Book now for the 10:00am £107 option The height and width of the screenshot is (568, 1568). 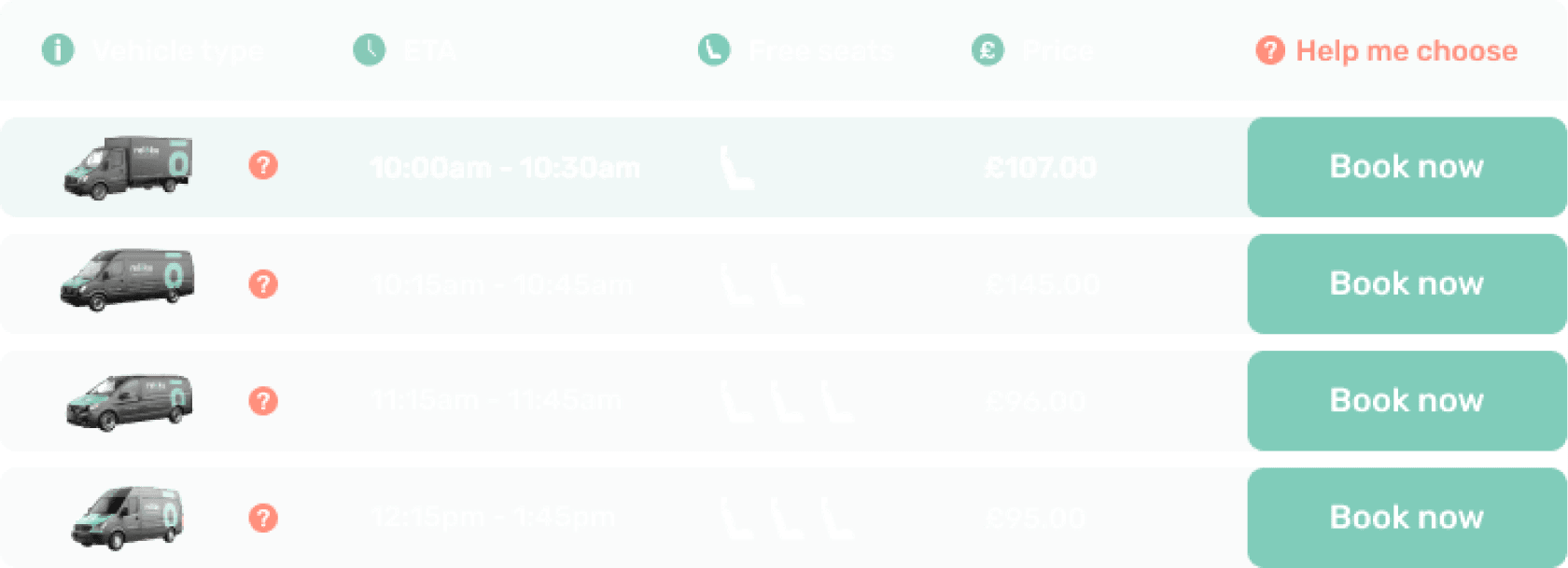pos(1406,167)
